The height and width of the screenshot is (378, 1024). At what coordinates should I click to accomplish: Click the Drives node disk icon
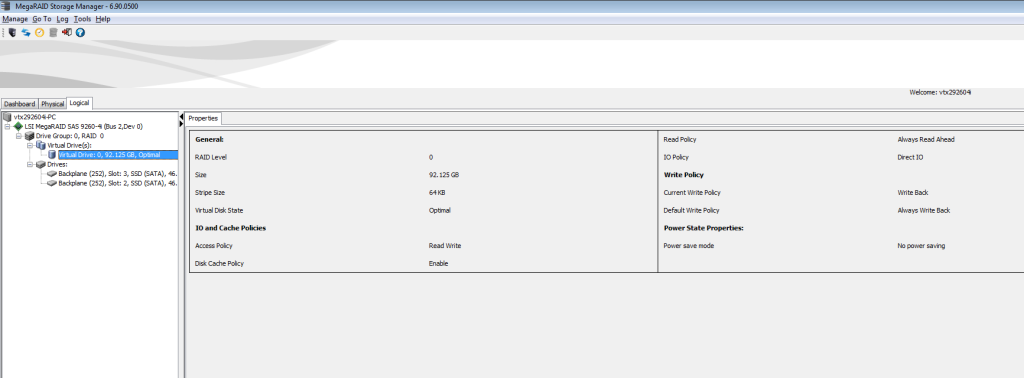click(41, 165)
